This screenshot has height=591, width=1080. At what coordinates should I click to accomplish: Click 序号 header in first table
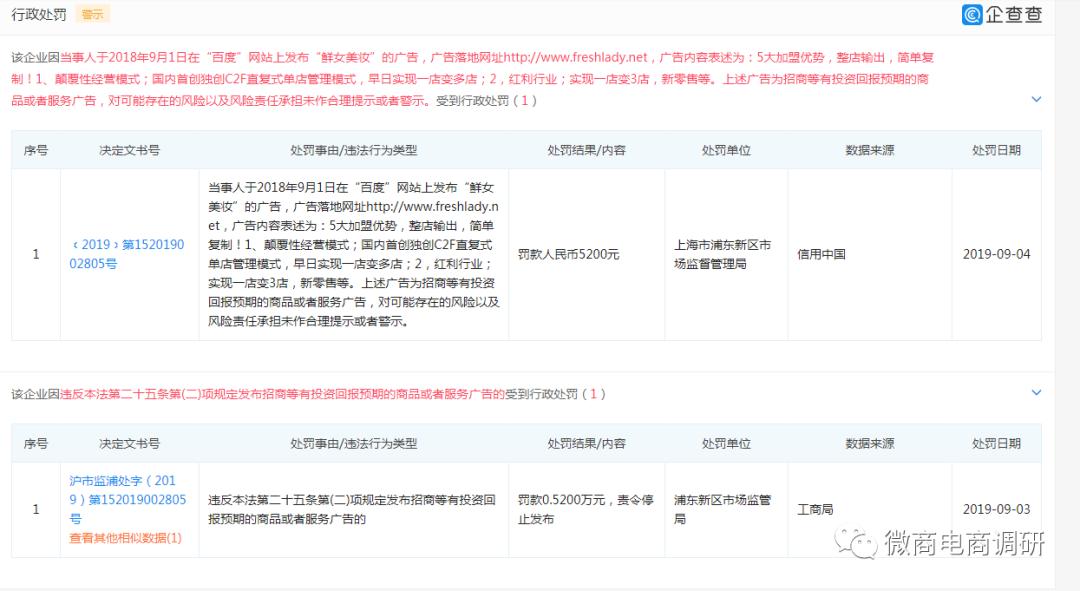[x=36, y=150]
